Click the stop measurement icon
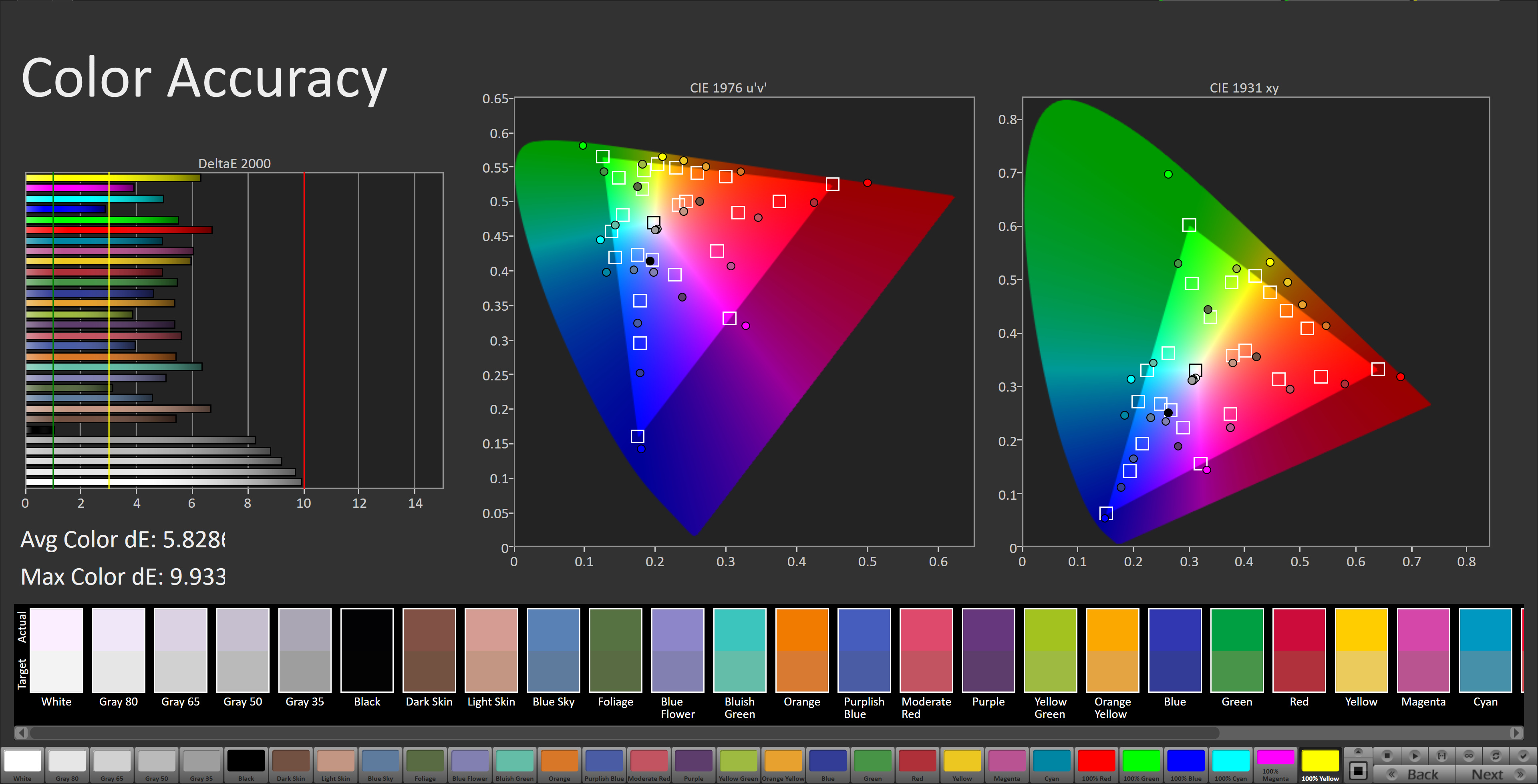 click(1387, 755)
